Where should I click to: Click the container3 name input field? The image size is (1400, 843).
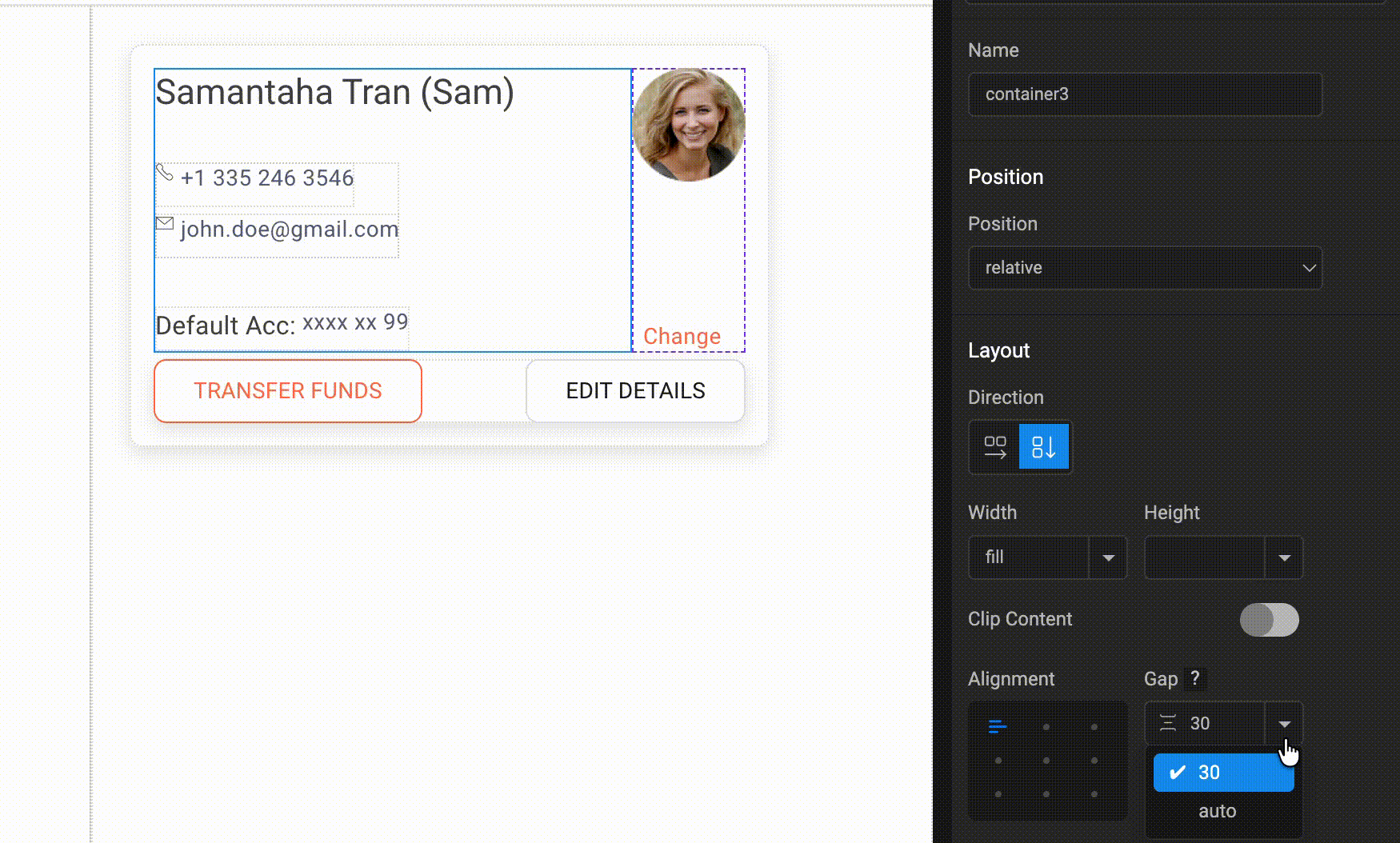tap(1145, 94)
